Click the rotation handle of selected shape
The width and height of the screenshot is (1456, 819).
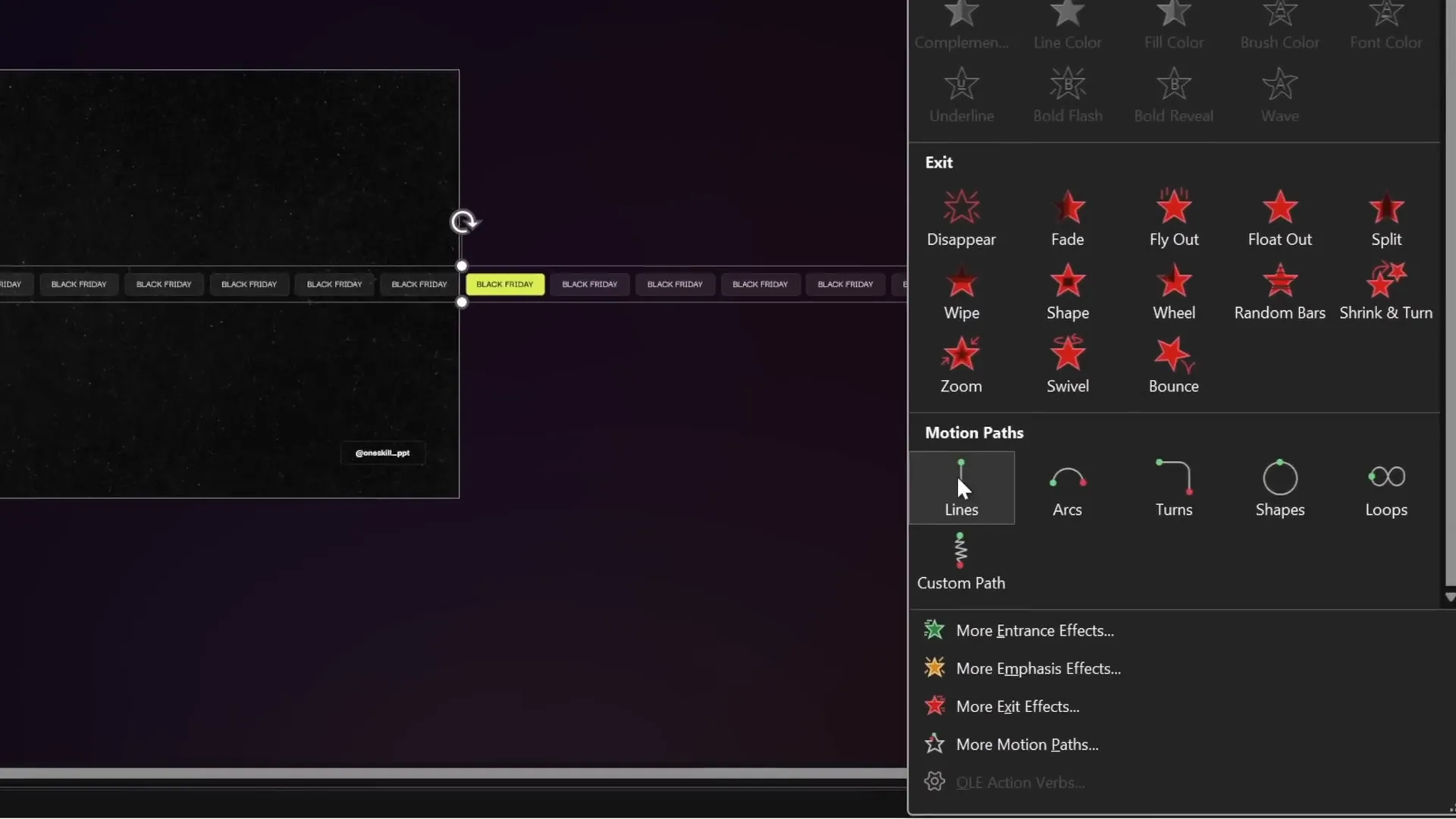point(463,222)
